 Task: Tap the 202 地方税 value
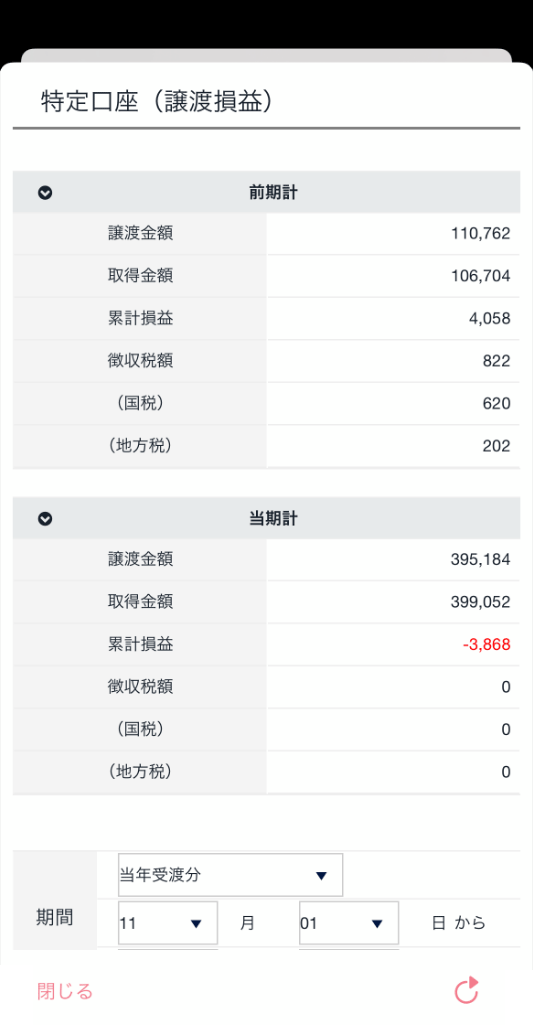click(497, 446)
